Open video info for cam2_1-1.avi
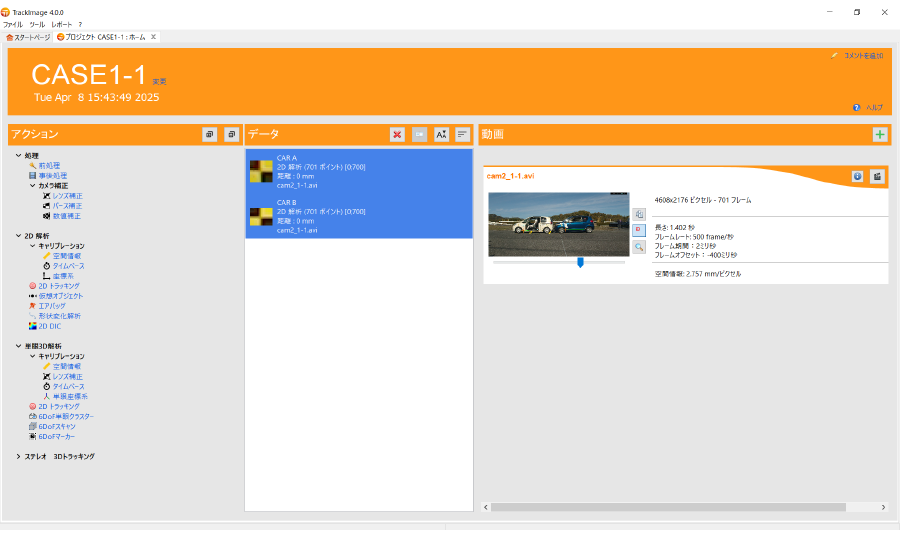900x541 pixels. (x=857, y=176)
